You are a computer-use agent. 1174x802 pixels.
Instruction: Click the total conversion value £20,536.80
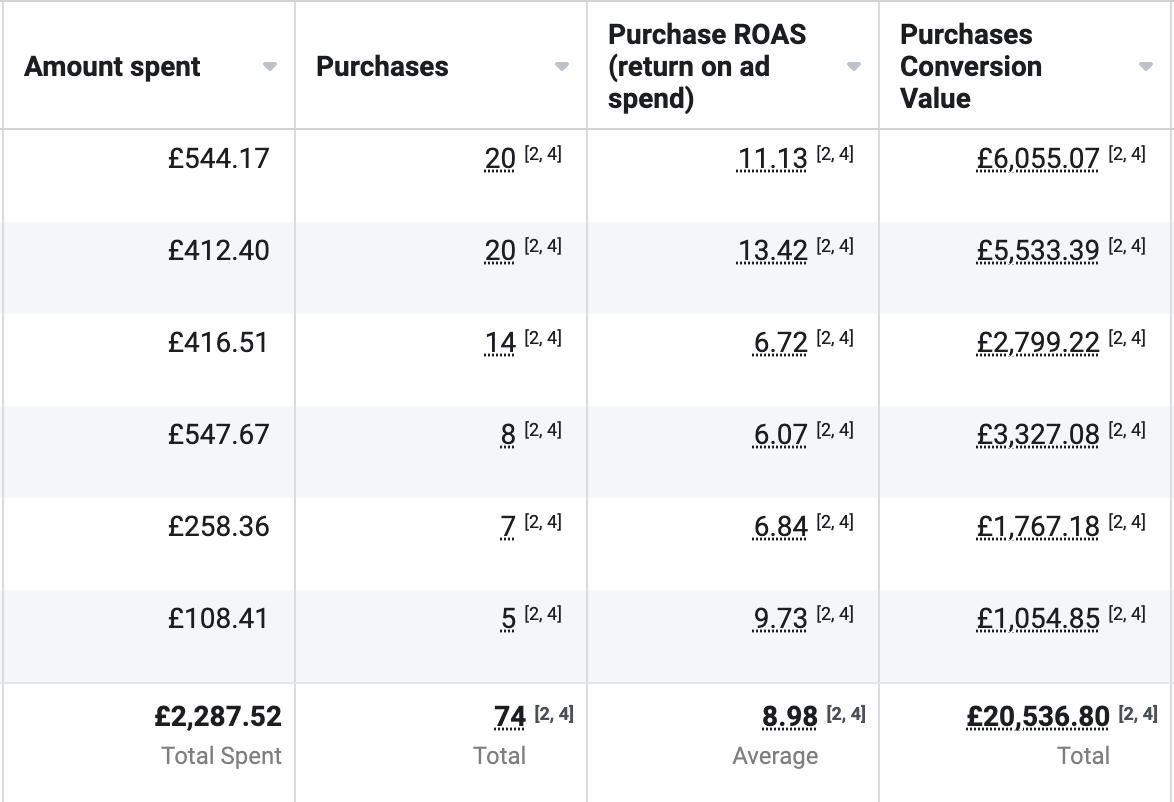tap(1038, 717)
